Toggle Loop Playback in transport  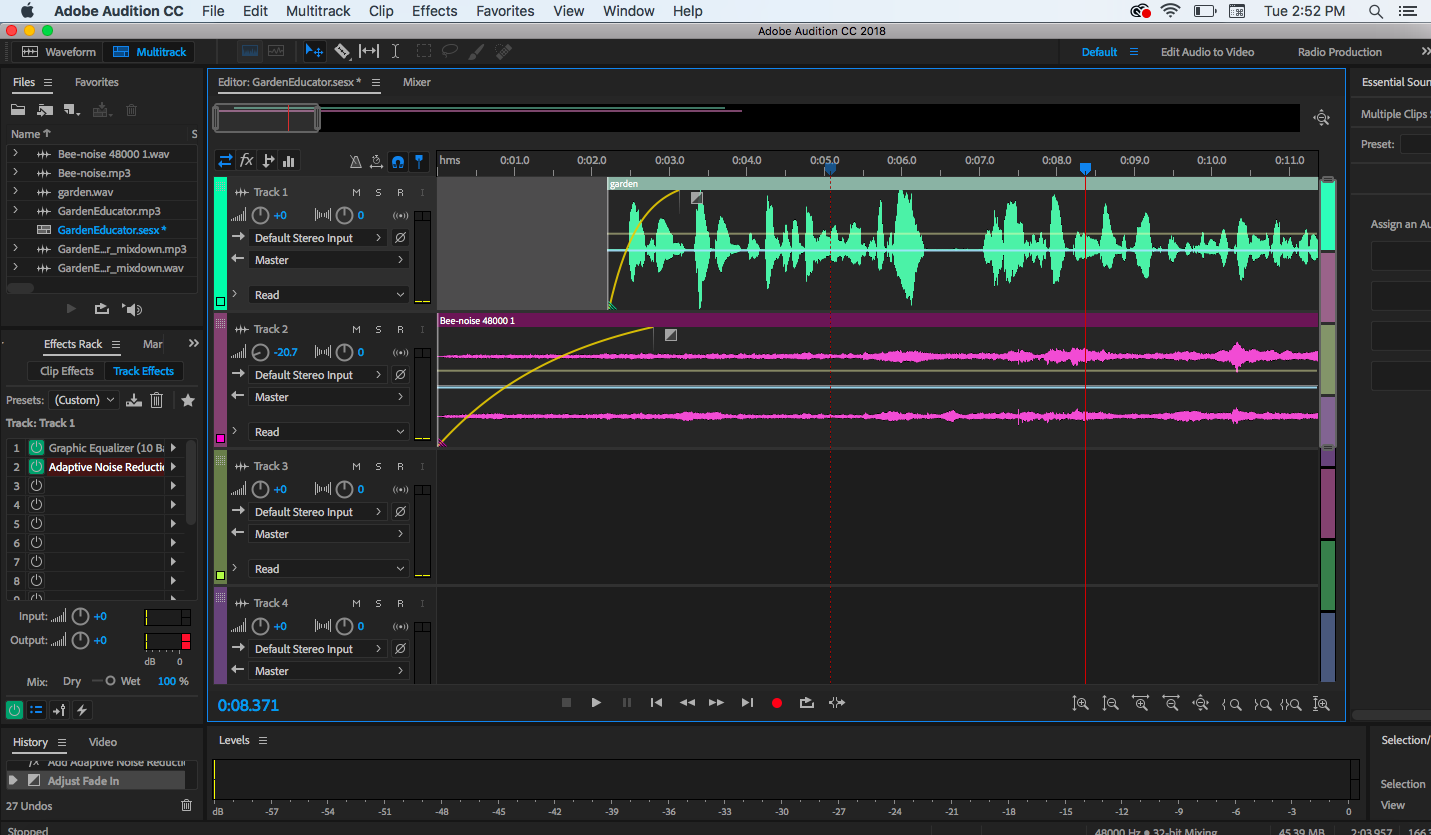click(x=807, y=703)
